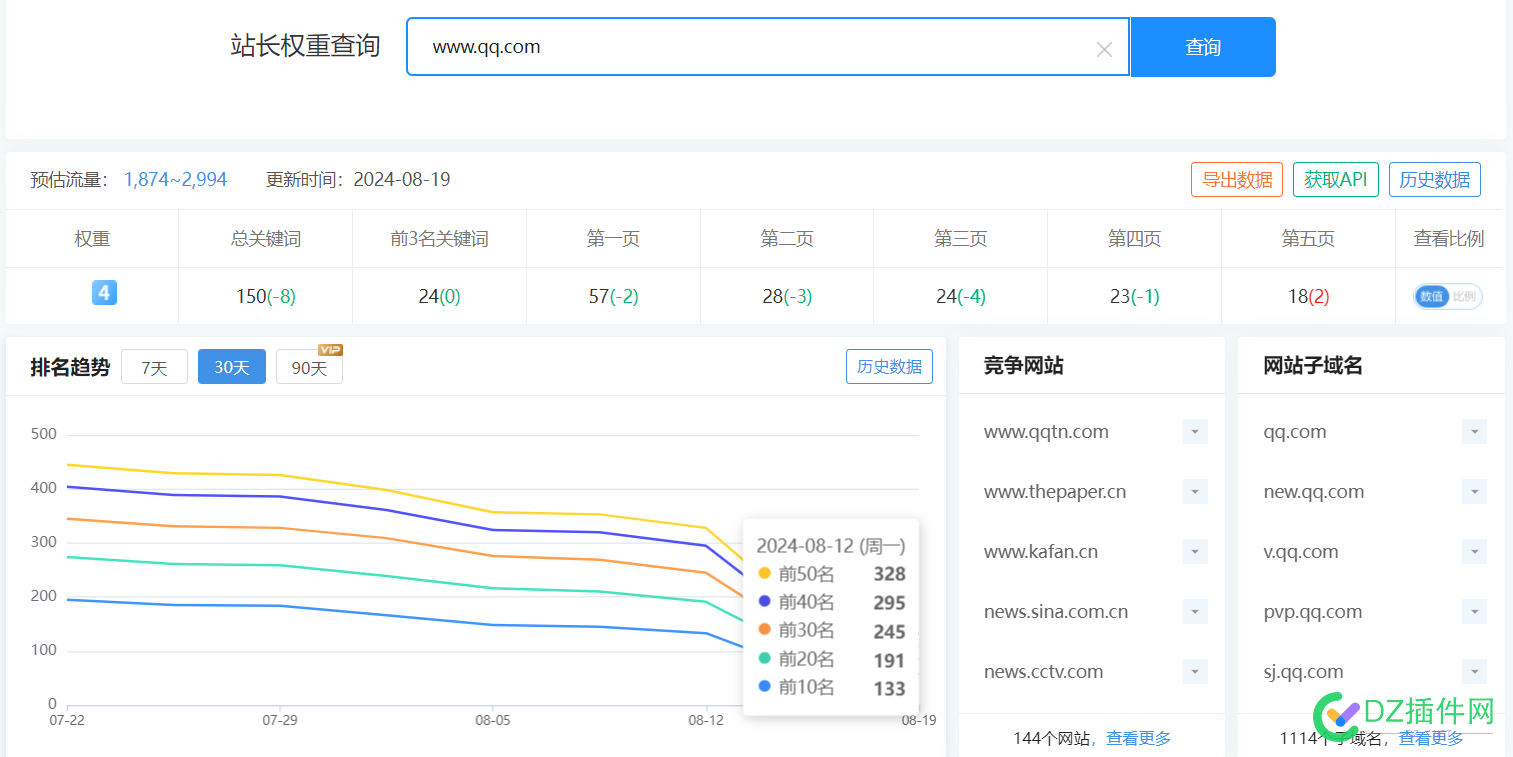Open subdomain qq.com
The image size is (1513, 757).
pyautogui.click(x=1295, y=432)
